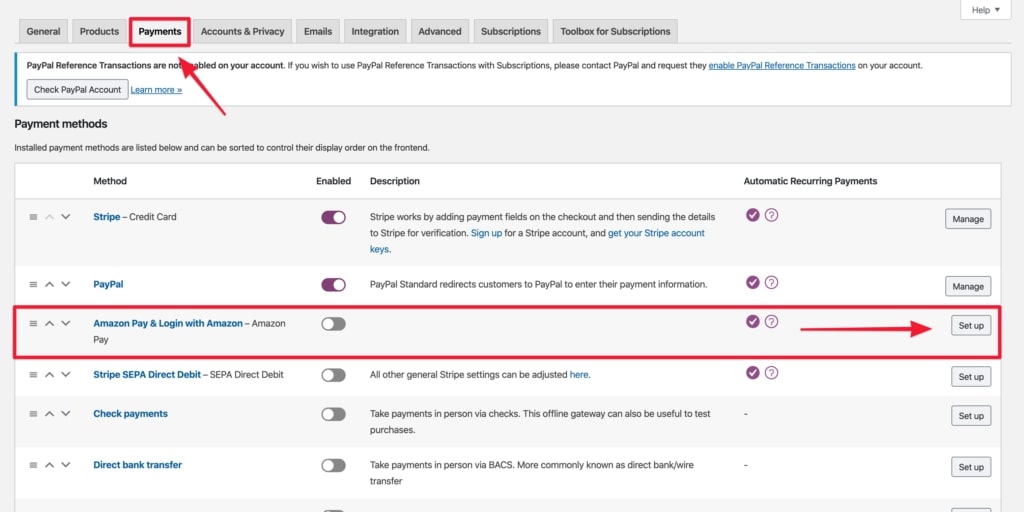Viewport: 1024px width, 512px height.
Task: Click recurring payments checkmark in PayPal row
Action: coord(753,283)
